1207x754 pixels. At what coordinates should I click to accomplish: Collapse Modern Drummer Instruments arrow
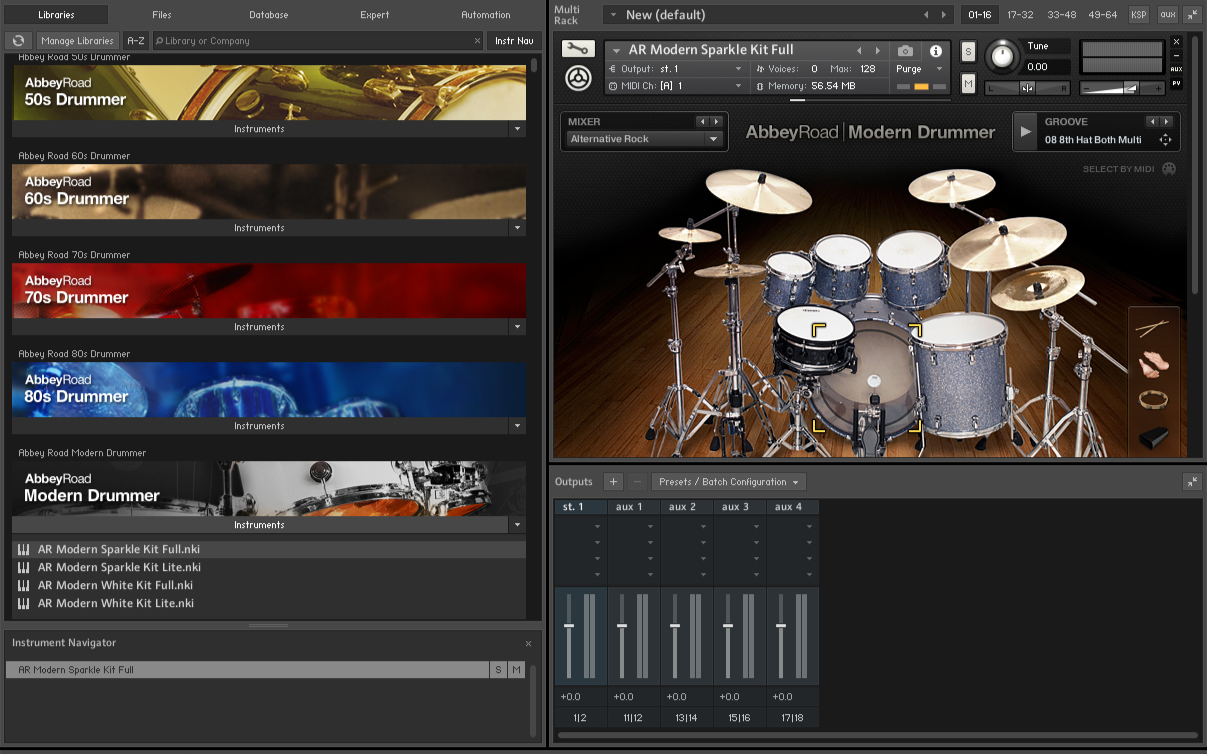517,525
